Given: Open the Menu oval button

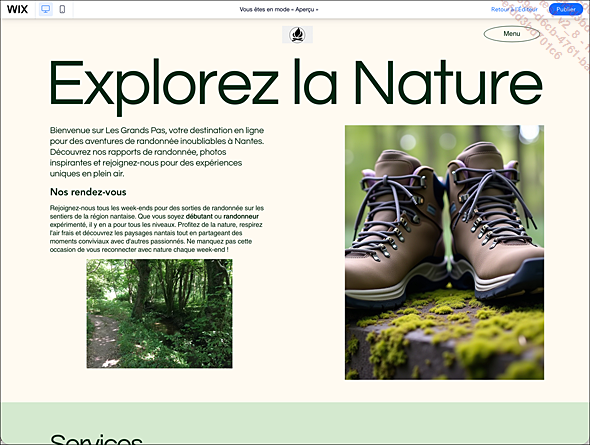Looking at the screenshot, I should coord(512,34).
